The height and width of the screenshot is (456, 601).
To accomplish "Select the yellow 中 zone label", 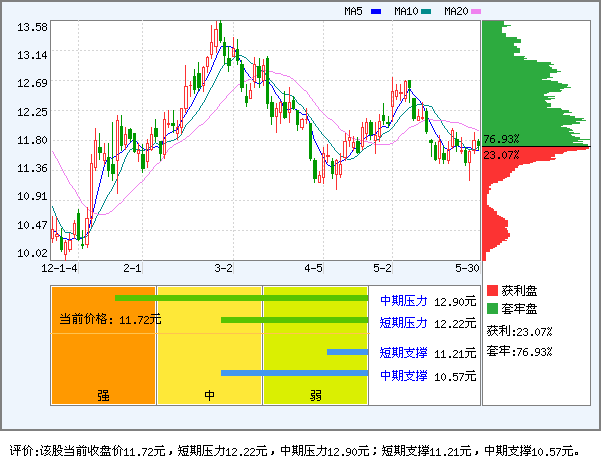I will coord(210,395).
